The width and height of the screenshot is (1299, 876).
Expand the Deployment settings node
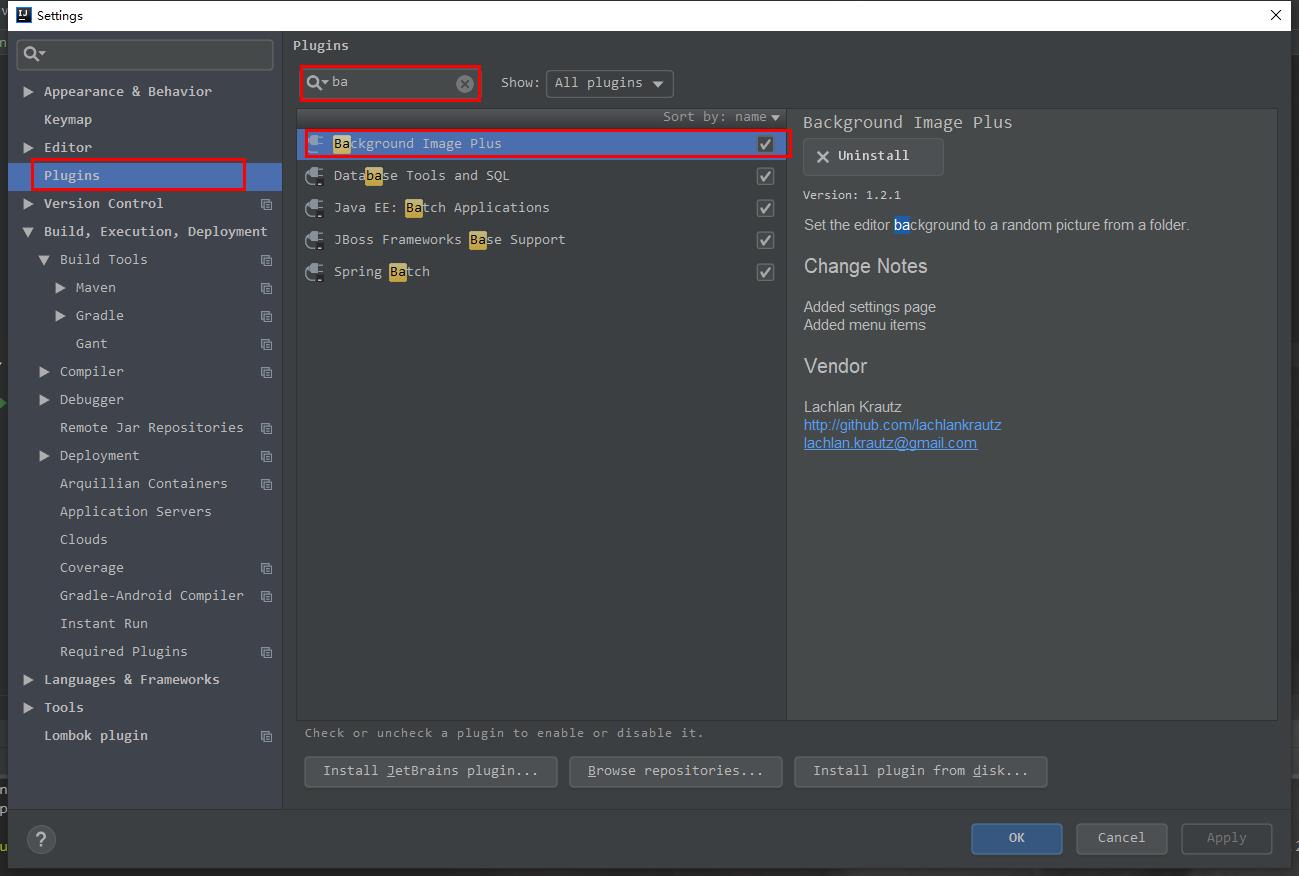(x=44, y=455)
